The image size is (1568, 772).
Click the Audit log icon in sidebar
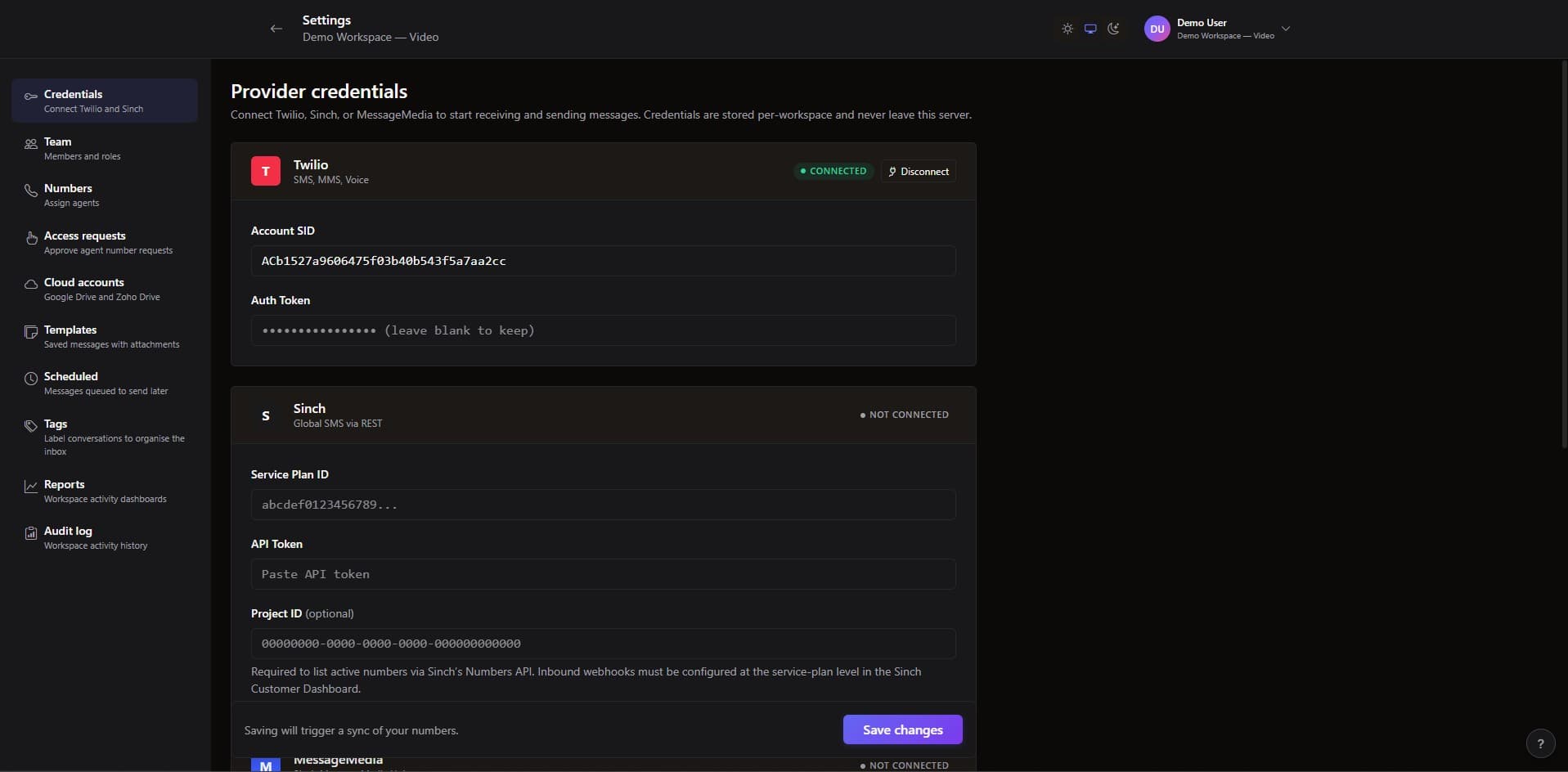tap(30, 533)
